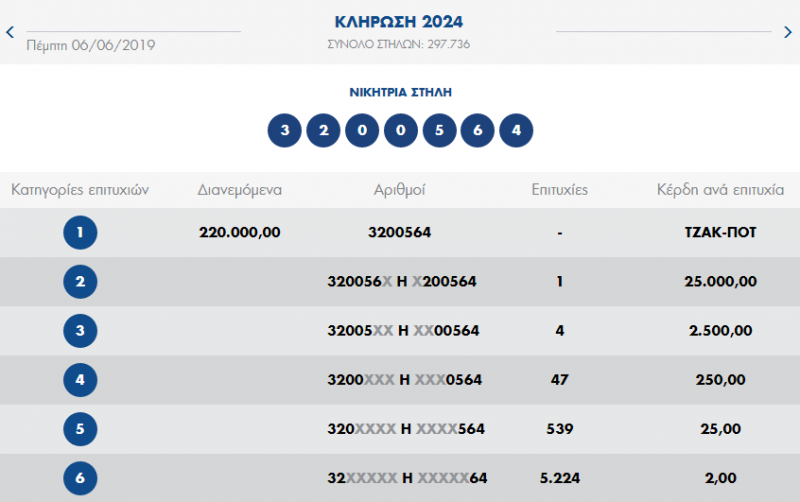This screenshot has height=502, width=800.
Task: Click the Κατηγορίες επιτυχιών column header
Action: [80, 190]
